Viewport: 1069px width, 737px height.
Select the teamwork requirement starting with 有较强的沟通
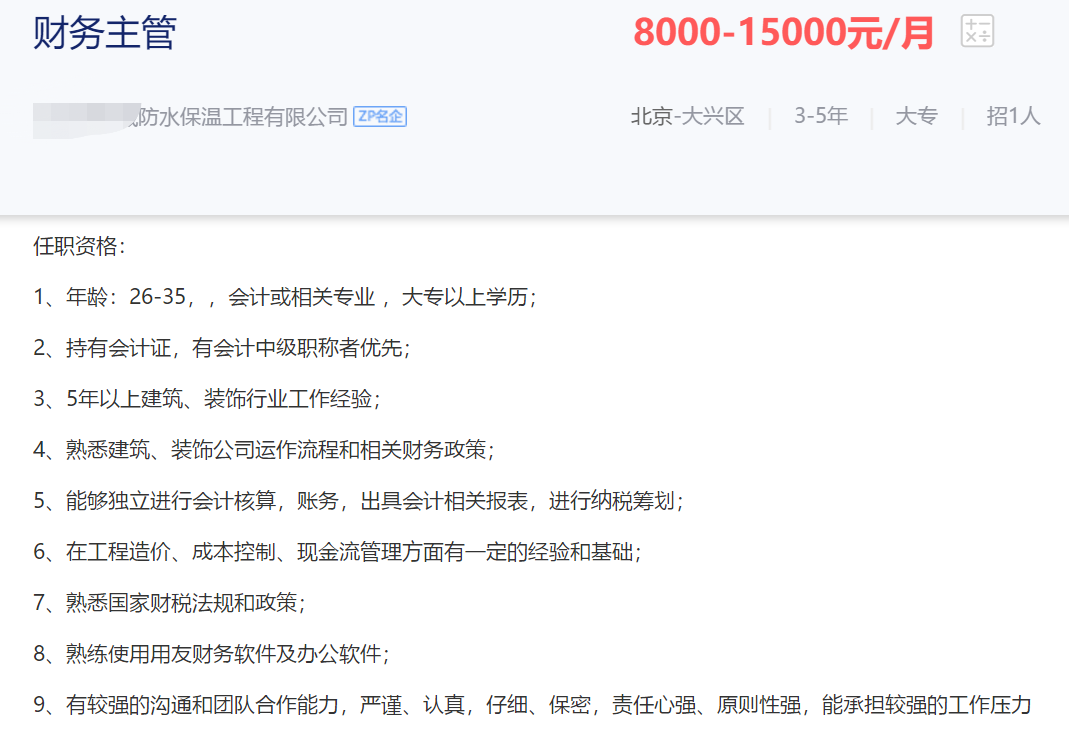pyautogui.click(x=400, y=704)
